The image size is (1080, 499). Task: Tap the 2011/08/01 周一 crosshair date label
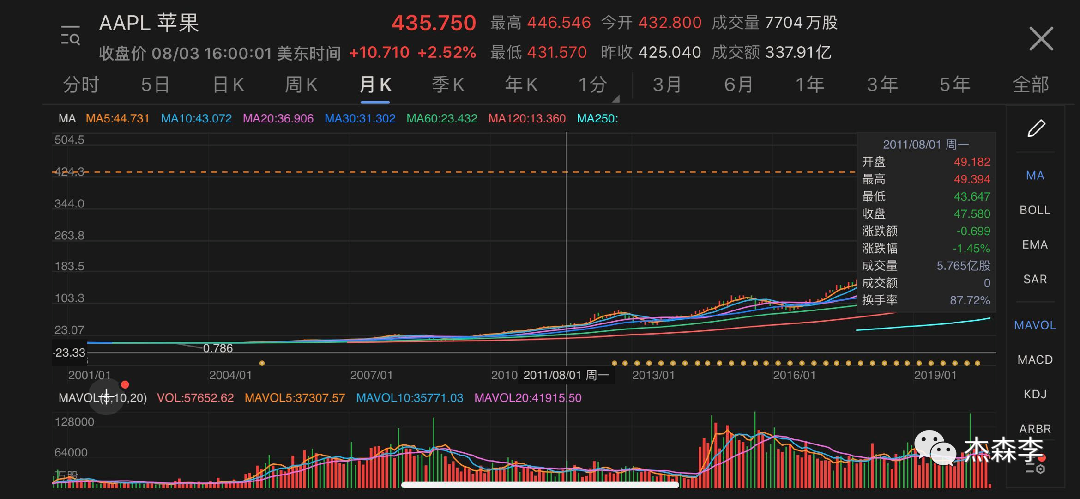point(567,375)
